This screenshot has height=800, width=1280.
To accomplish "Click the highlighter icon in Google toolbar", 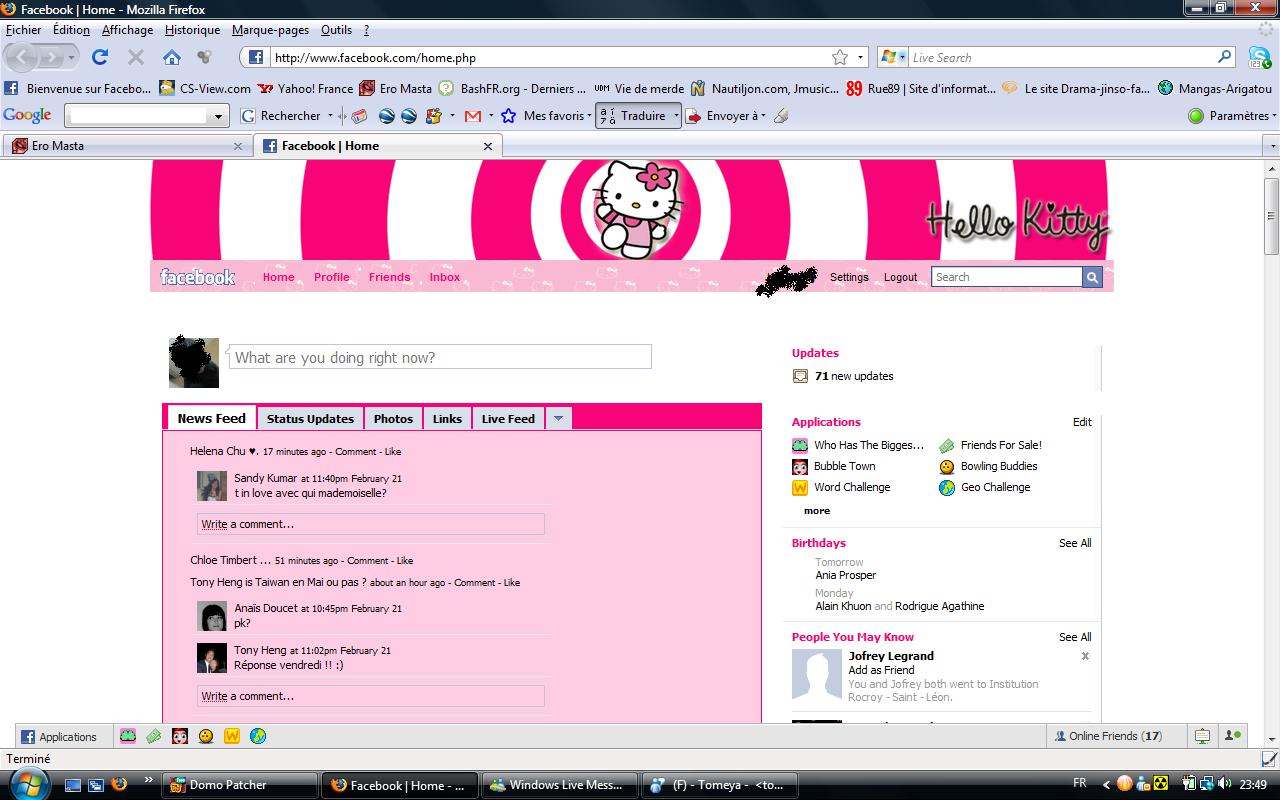I will (781, 116).
